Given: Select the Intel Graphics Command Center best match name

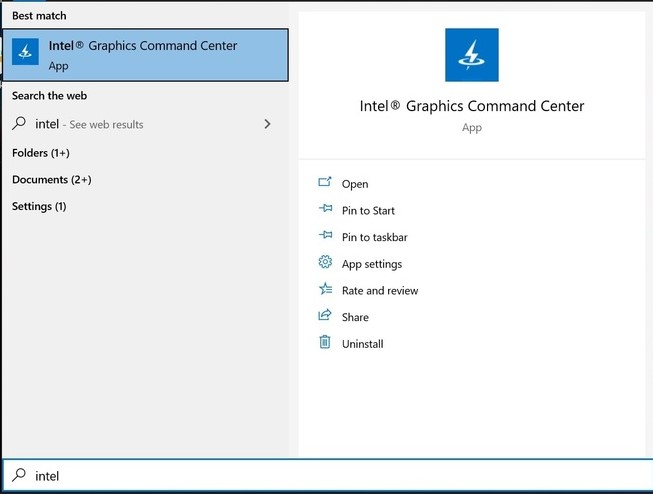Looking at the screenshot, I should click(143, 46).
